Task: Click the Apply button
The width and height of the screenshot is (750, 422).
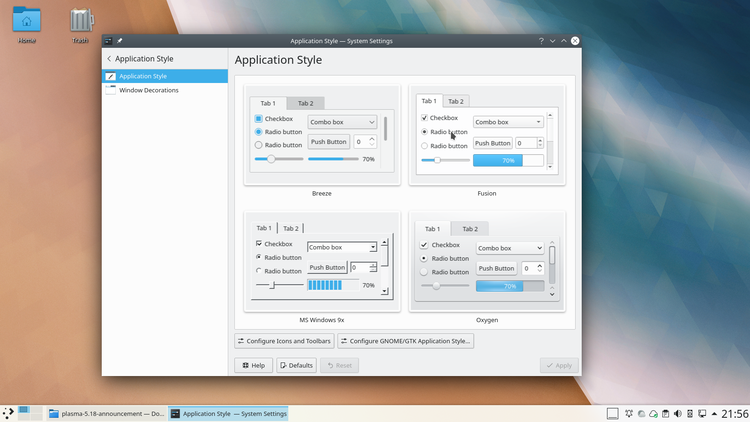Action: click(559, 366)
